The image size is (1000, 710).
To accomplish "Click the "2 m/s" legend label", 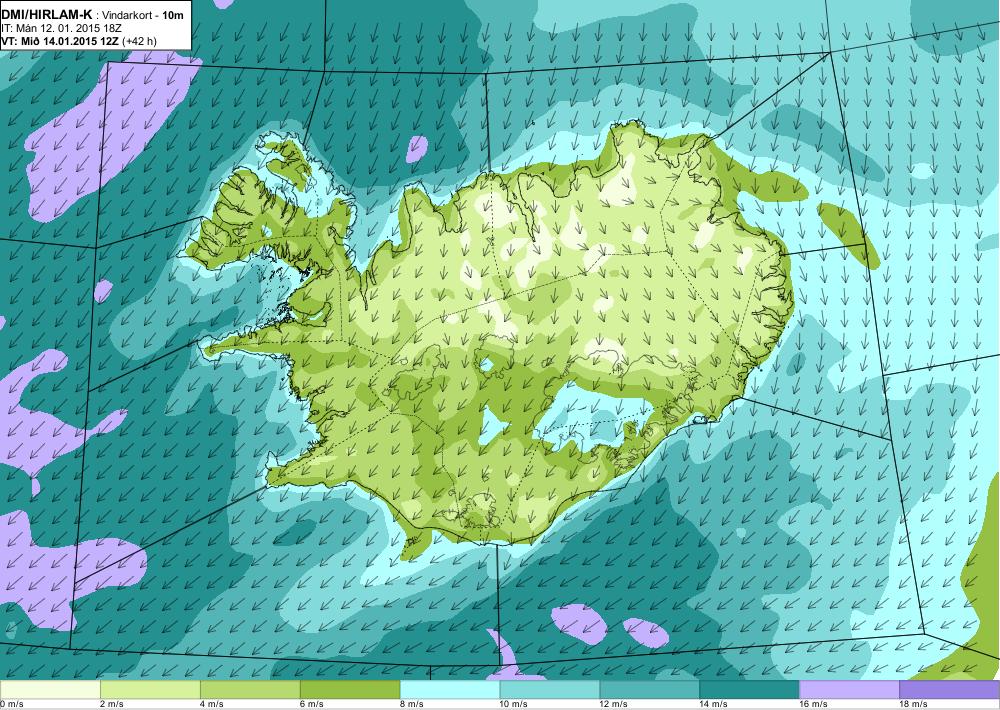I will point(112,704).
